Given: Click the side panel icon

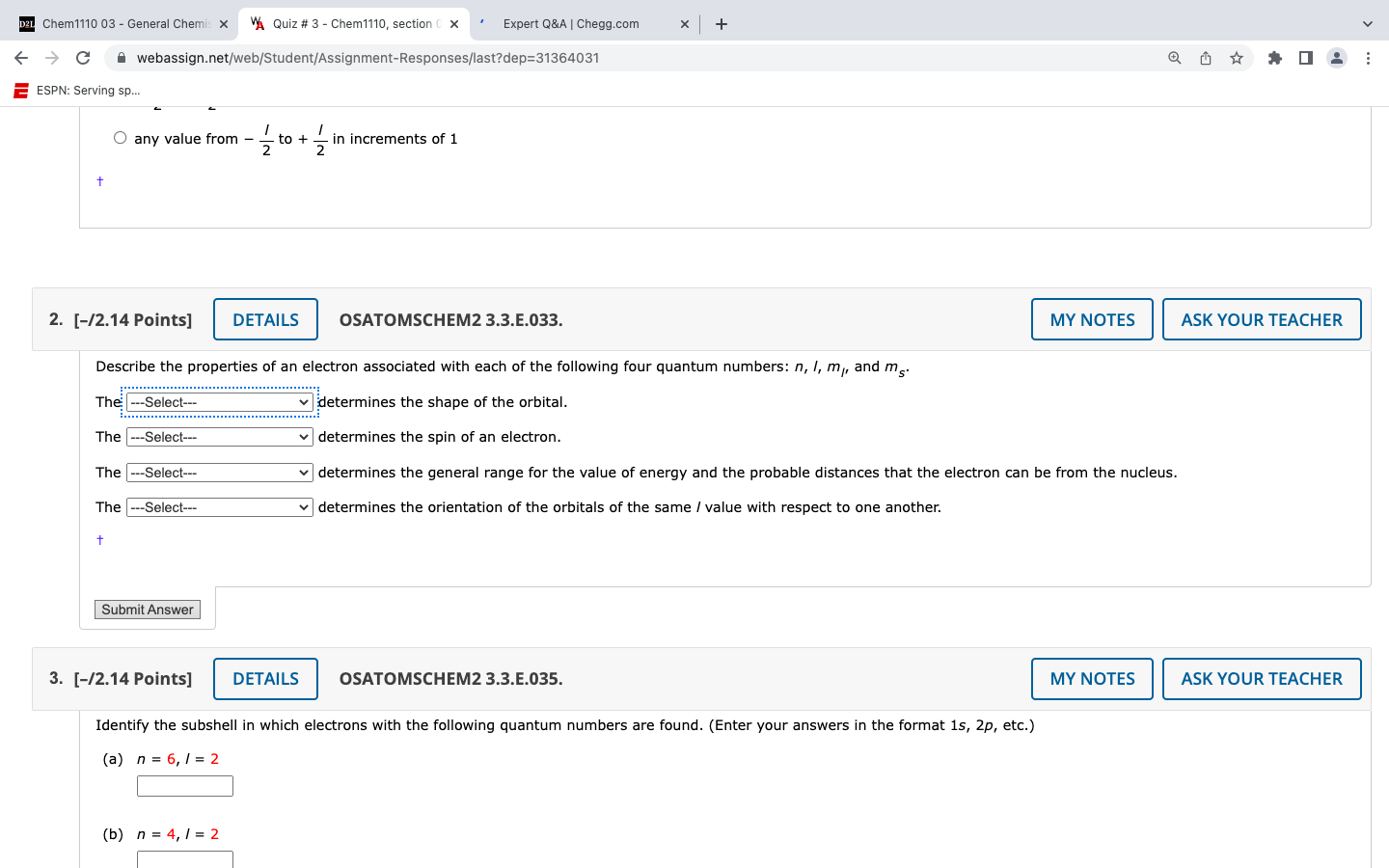Looking at the screenshot, I should (x=1305, y=58).
